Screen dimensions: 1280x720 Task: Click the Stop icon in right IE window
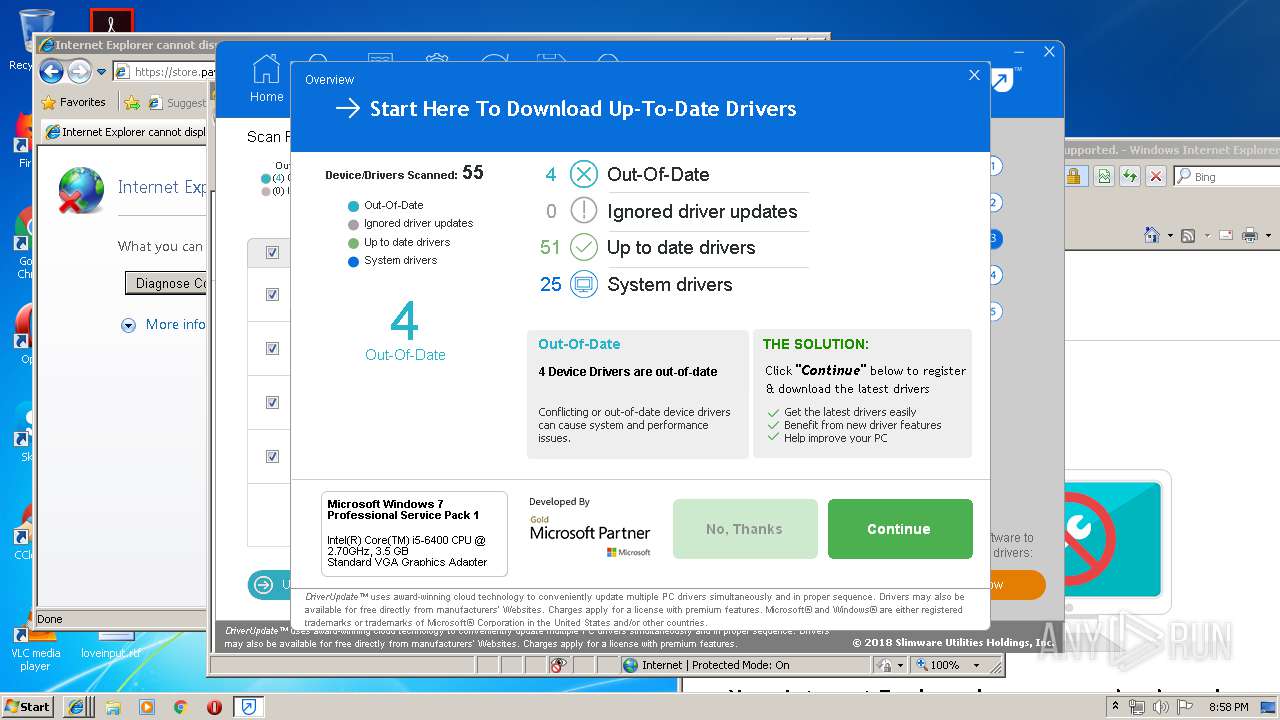(1156, 176)
